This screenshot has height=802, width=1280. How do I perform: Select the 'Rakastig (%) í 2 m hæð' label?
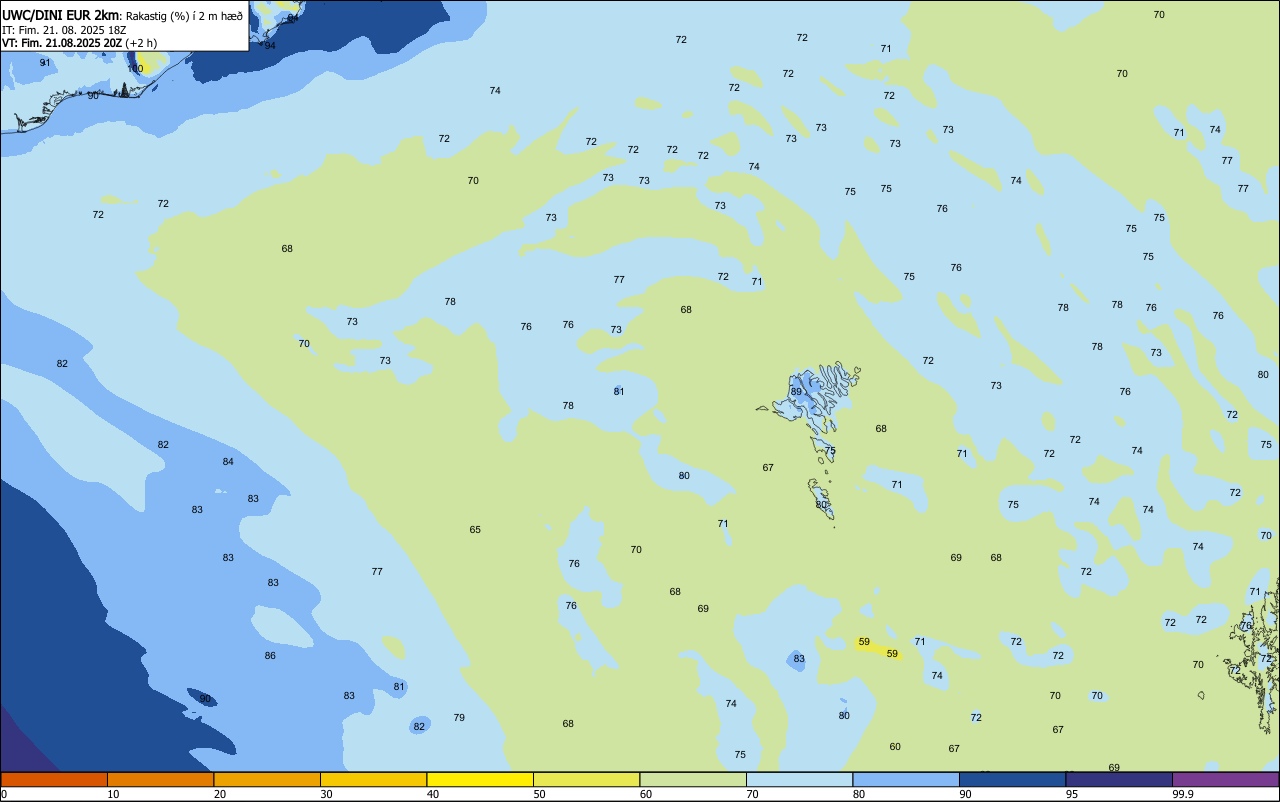point(184,16)
